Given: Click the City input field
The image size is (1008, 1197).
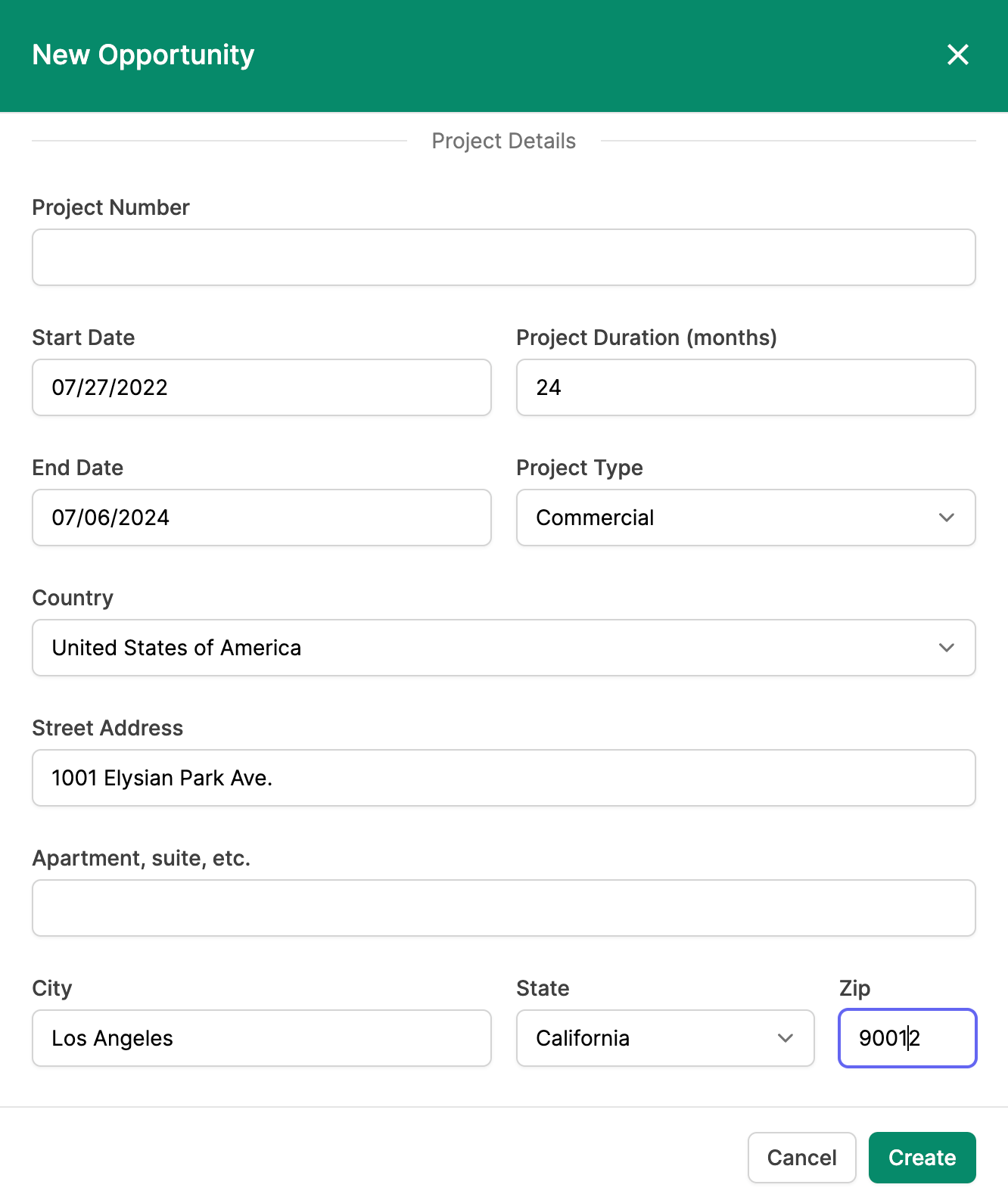Looking at the screenshot, I should (262, 1038).
